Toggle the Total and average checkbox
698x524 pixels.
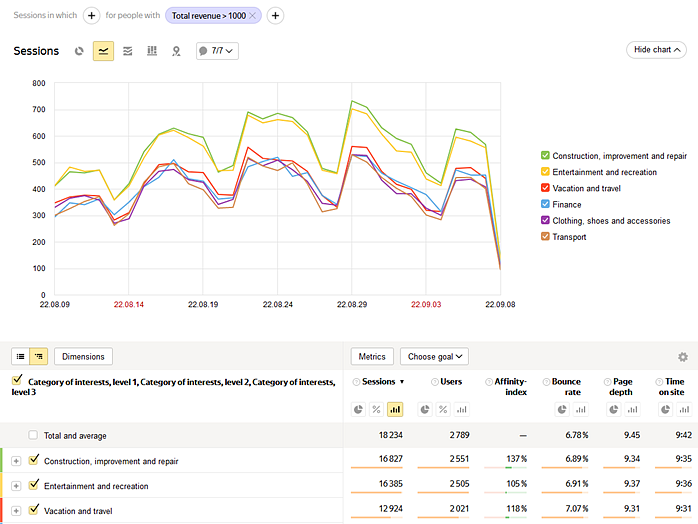[34, 435]
